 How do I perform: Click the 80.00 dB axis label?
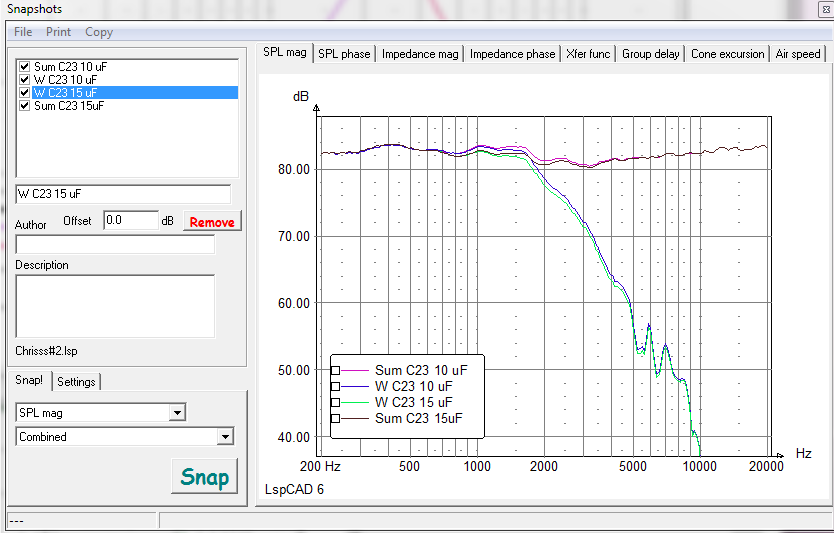[x=294, y=170]
